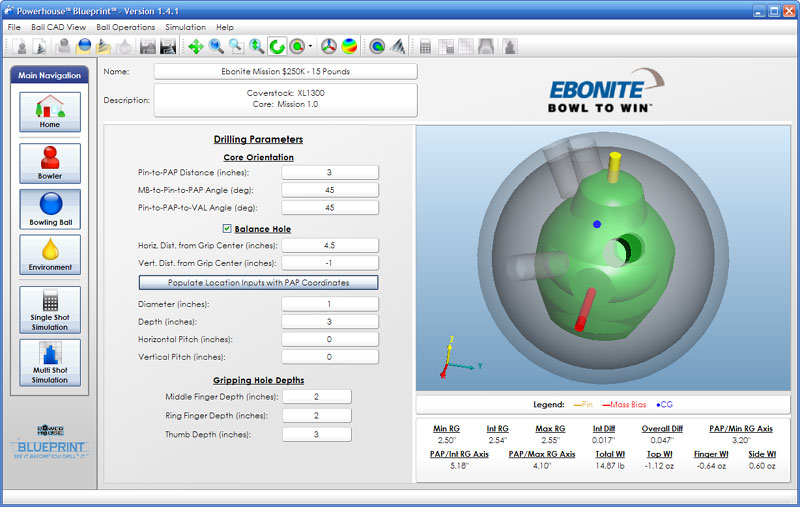Viewport: 800px width, 507px height.
Task: Go to Home in Main Navigation
Action: click(x=50, y=112)
